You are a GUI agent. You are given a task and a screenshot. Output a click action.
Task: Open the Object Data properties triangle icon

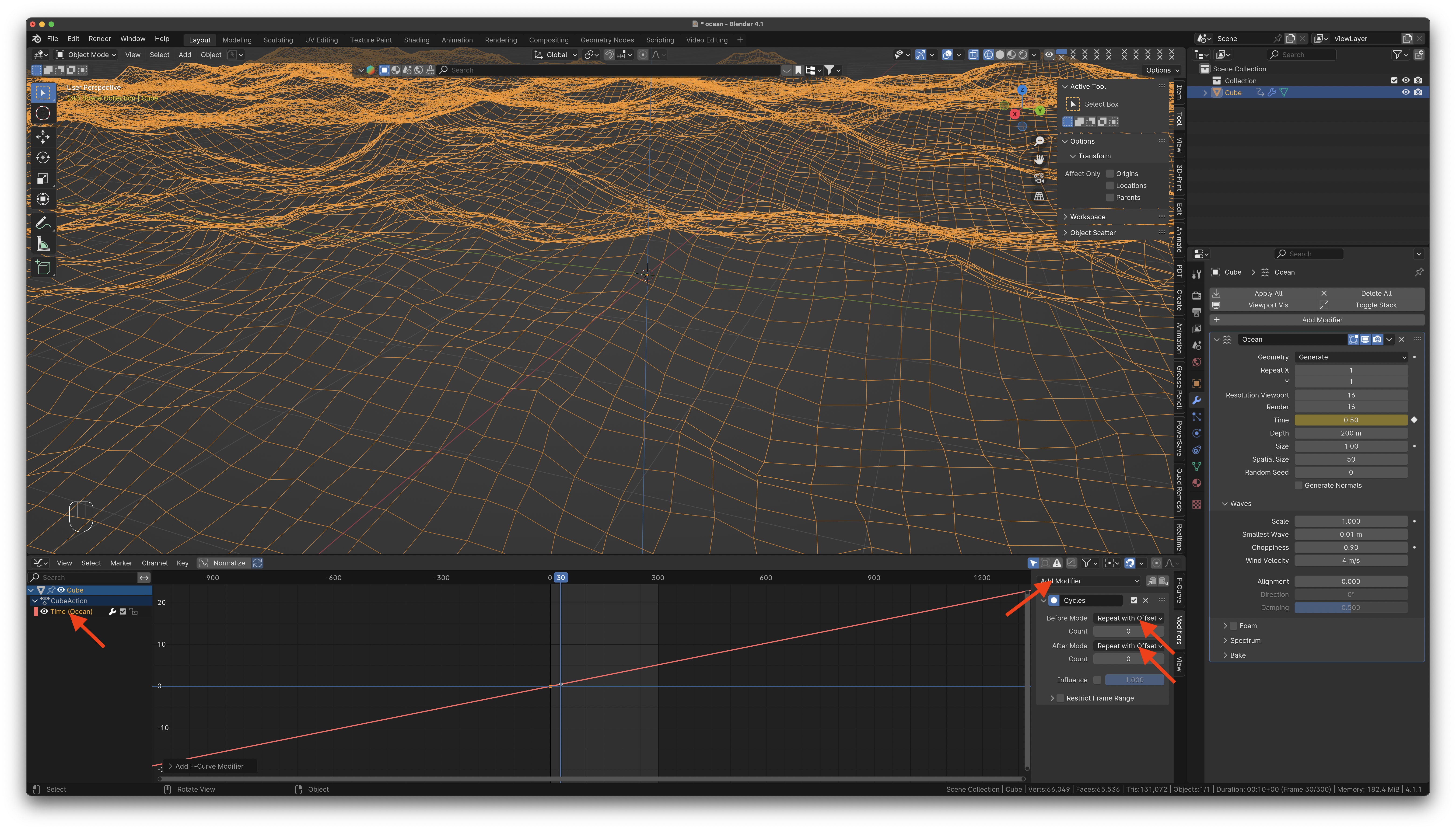(1196, 466)
